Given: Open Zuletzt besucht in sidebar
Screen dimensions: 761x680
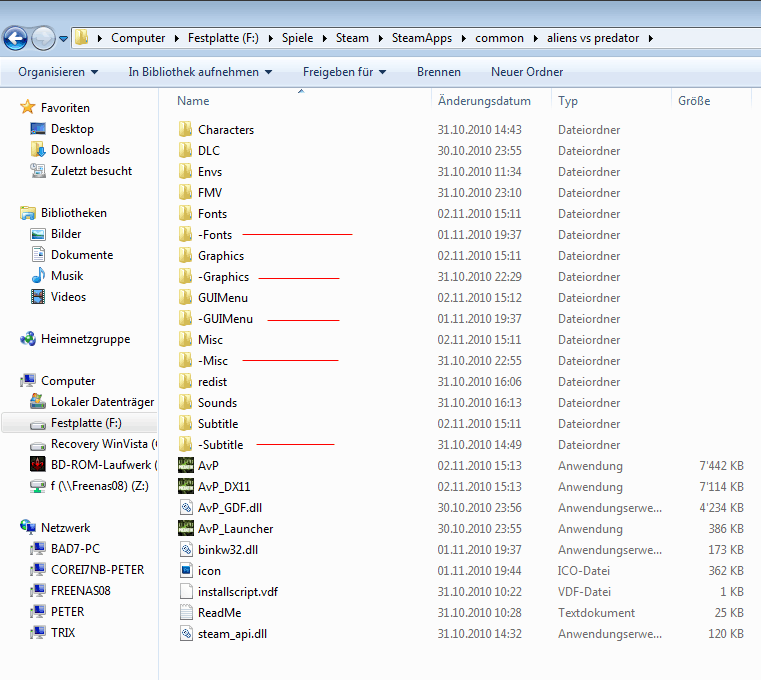Looking at the screenshot, I should coord(91,171).
